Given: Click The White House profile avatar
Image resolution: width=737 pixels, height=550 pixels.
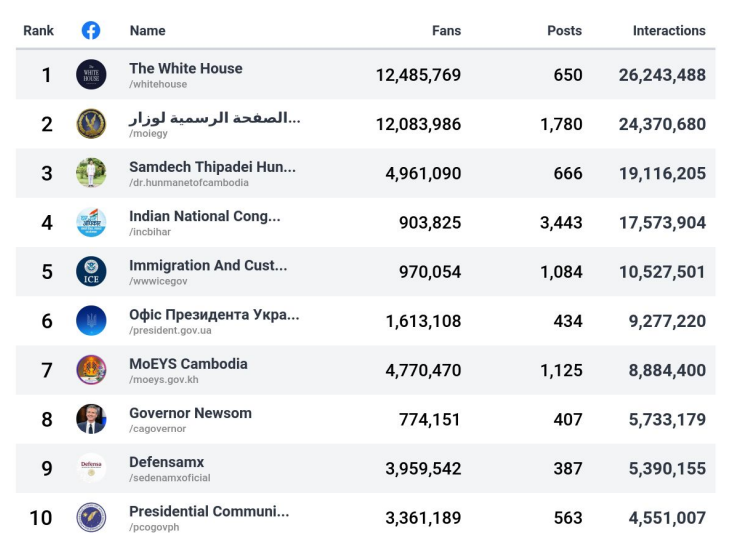Looking at the screenshot, I should tap(91, 75).
